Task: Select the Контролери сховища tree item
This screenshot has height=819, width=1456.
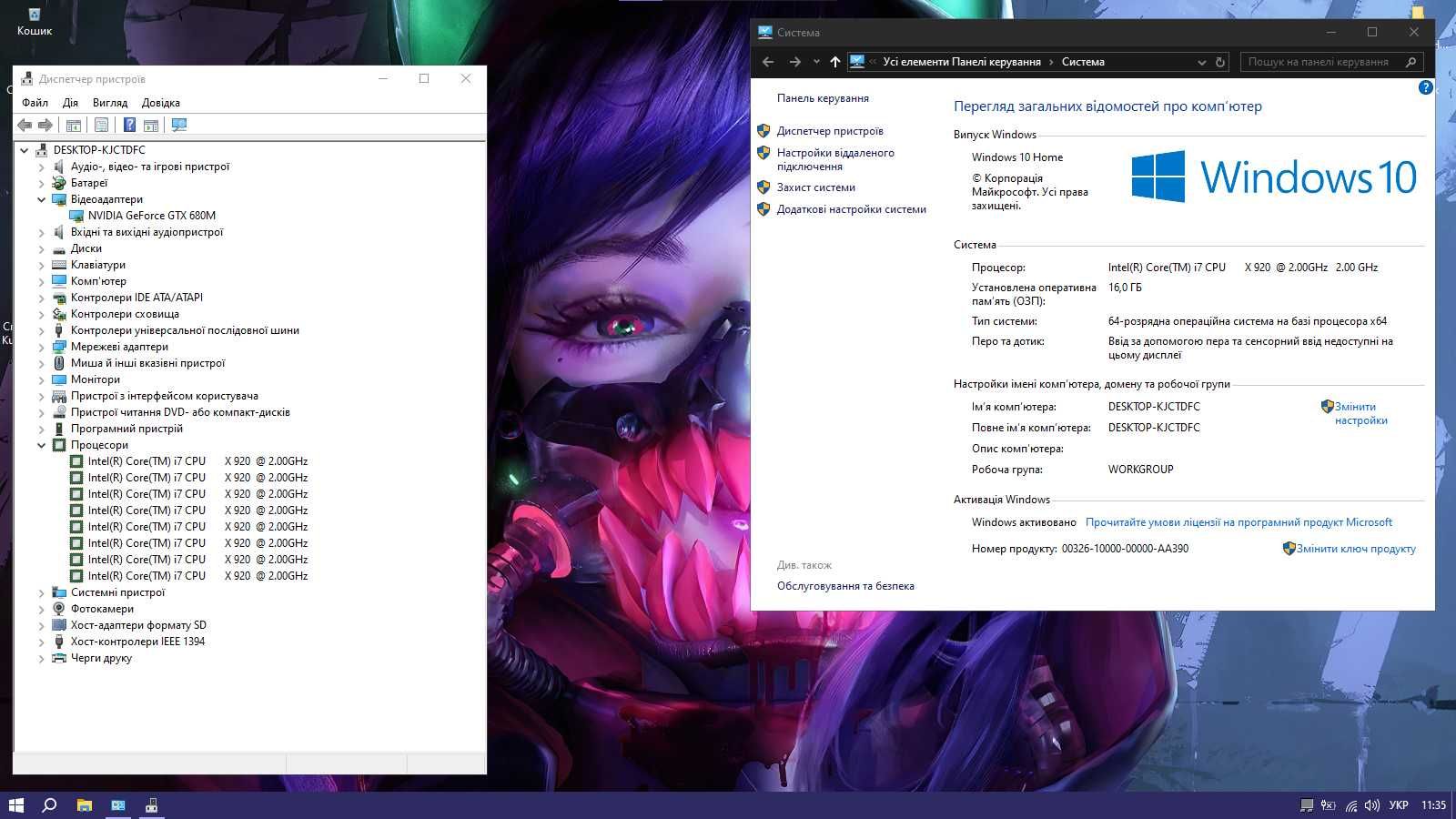Action: coord(125,314)
